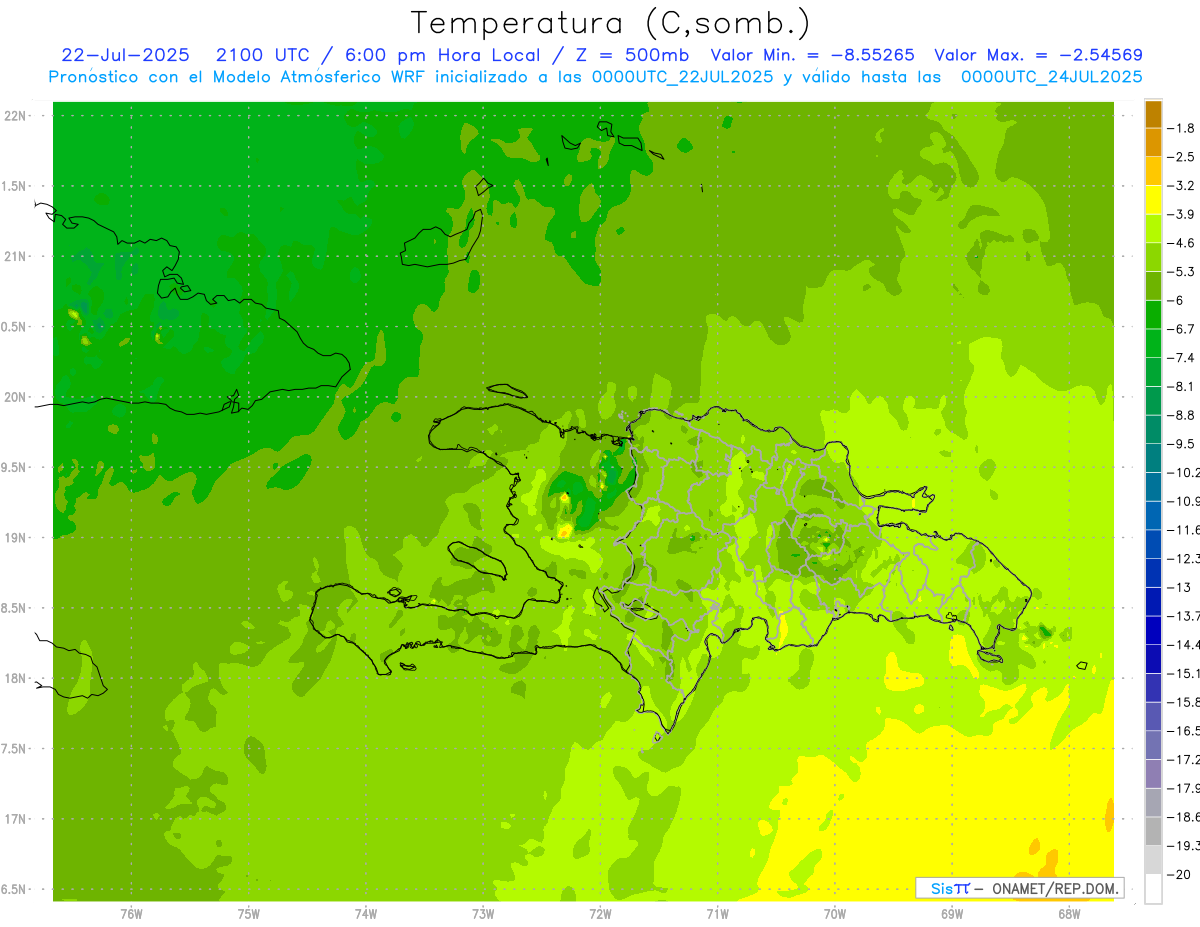Click the -6.7 colorbar value
The width and height of the screenshot is (1200, 927).
[1181, 329]
